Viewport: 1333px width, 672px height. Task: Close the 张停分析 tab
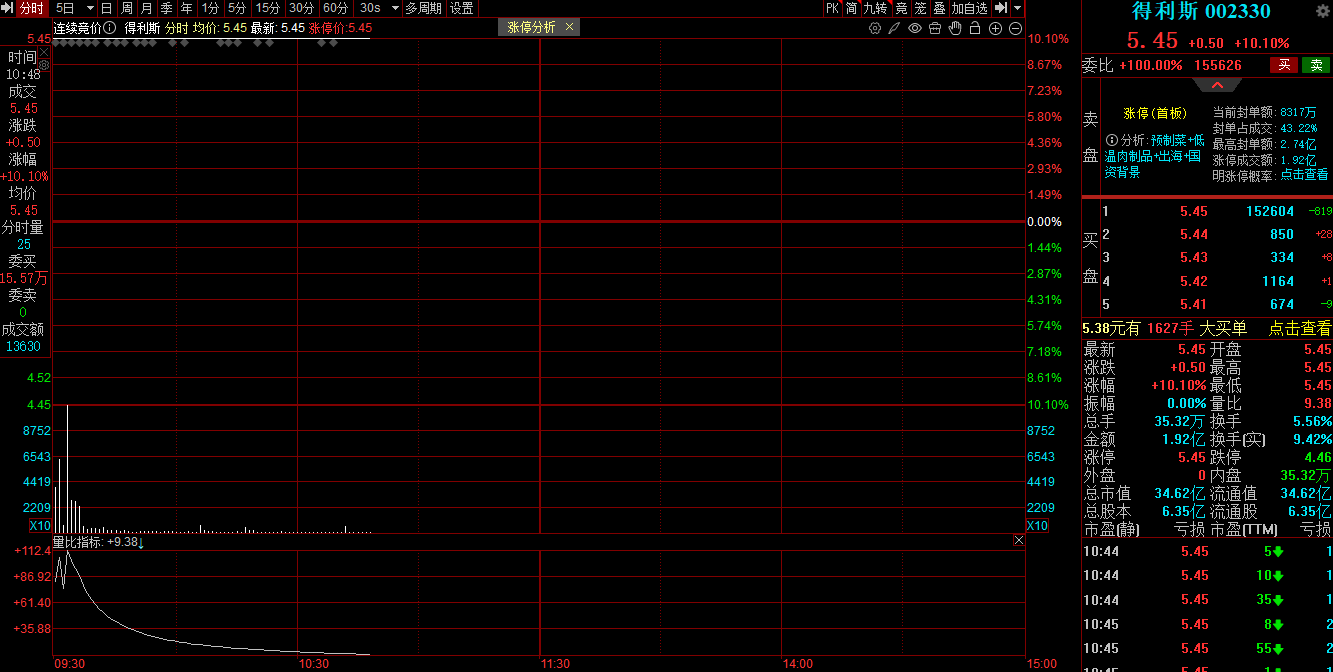pyautogui.click(x=570, y=28)
